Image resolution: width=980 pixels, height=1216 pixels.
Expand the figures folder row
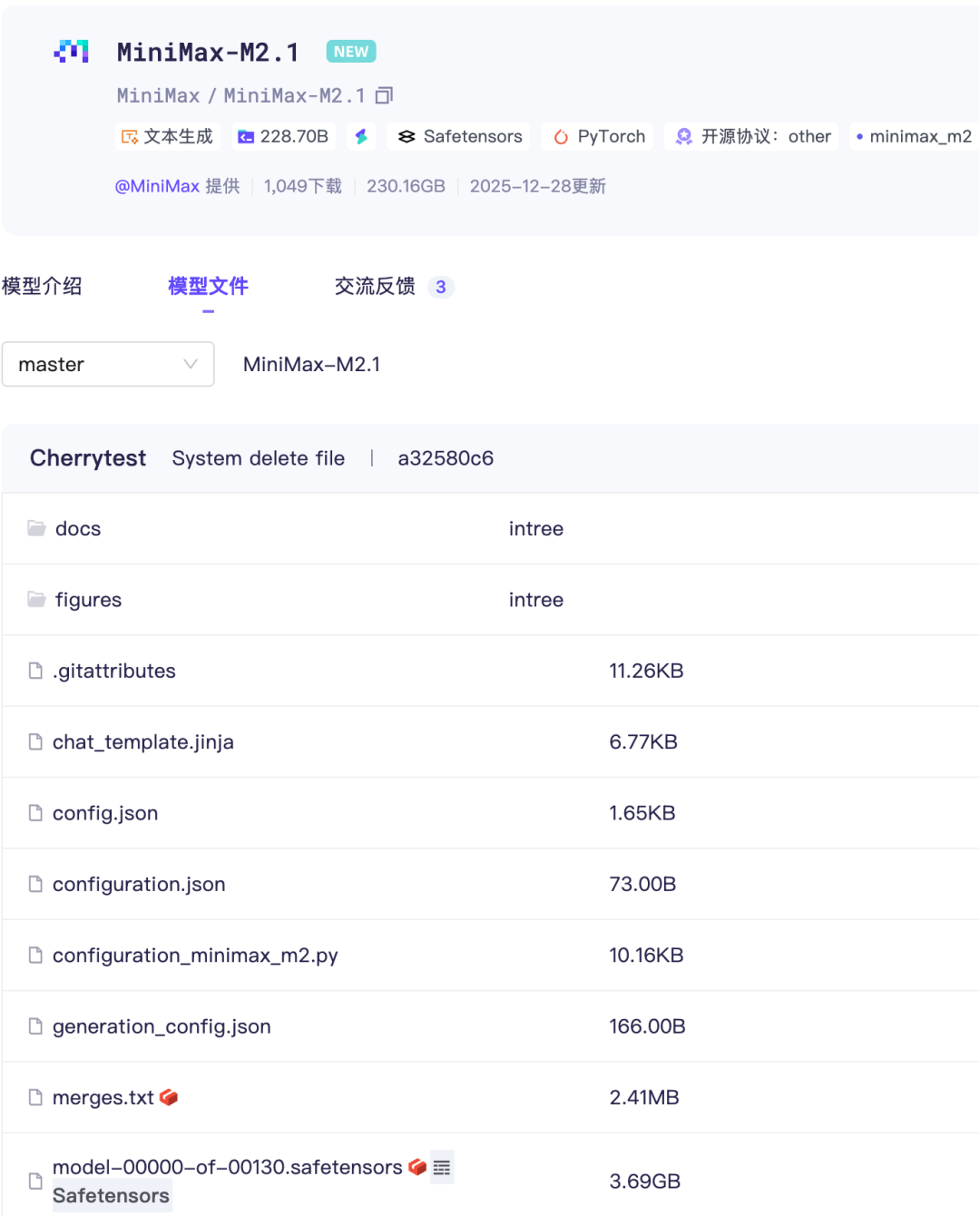tap(88, 600)
